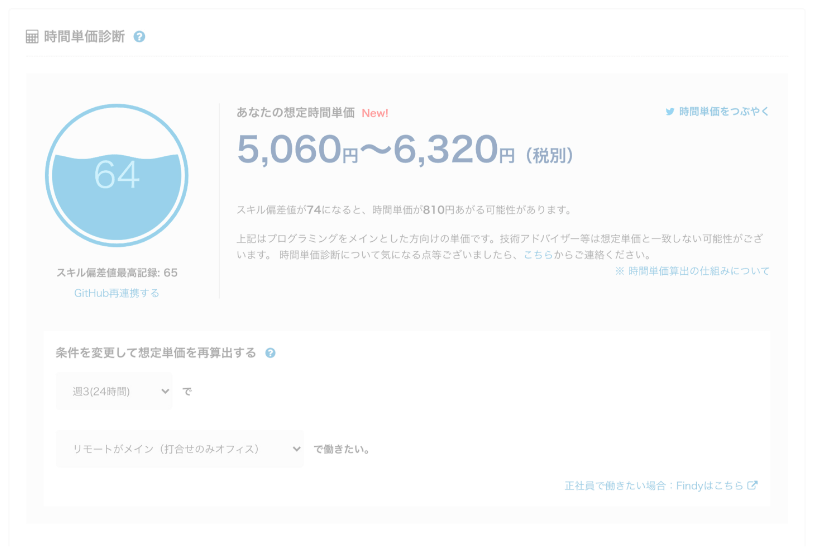
Task: Click the red New! badge
Action: coord(375,113)
